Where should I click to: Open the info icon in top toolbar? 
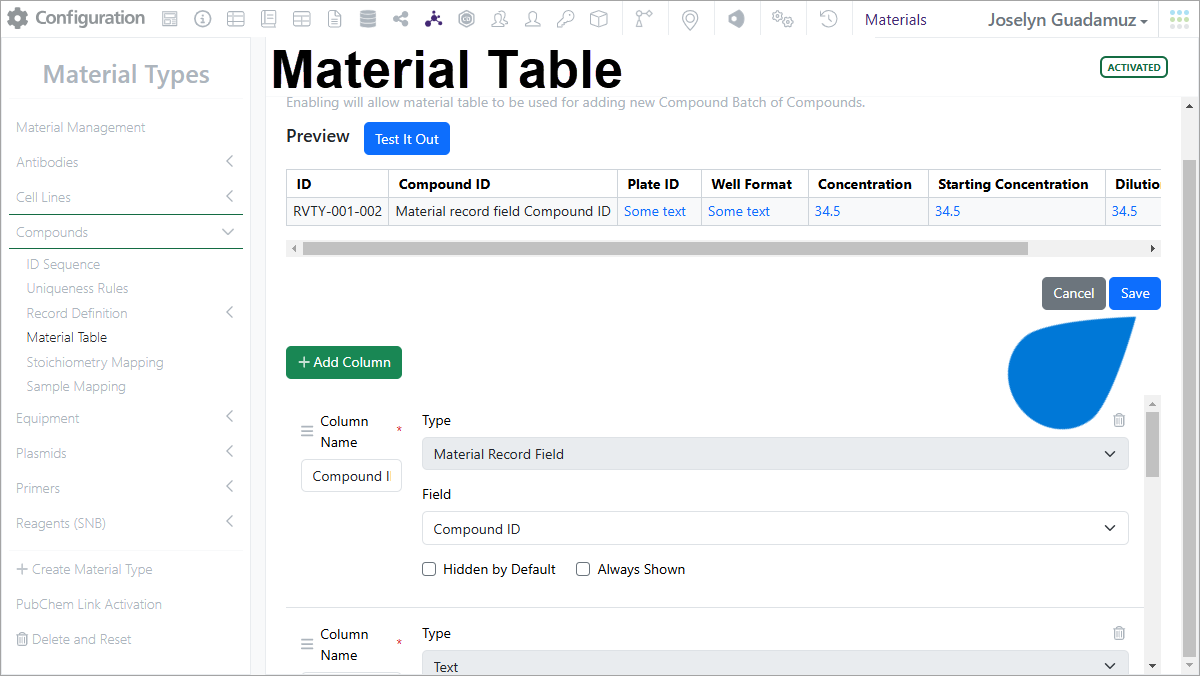click(x=202, y=19)
